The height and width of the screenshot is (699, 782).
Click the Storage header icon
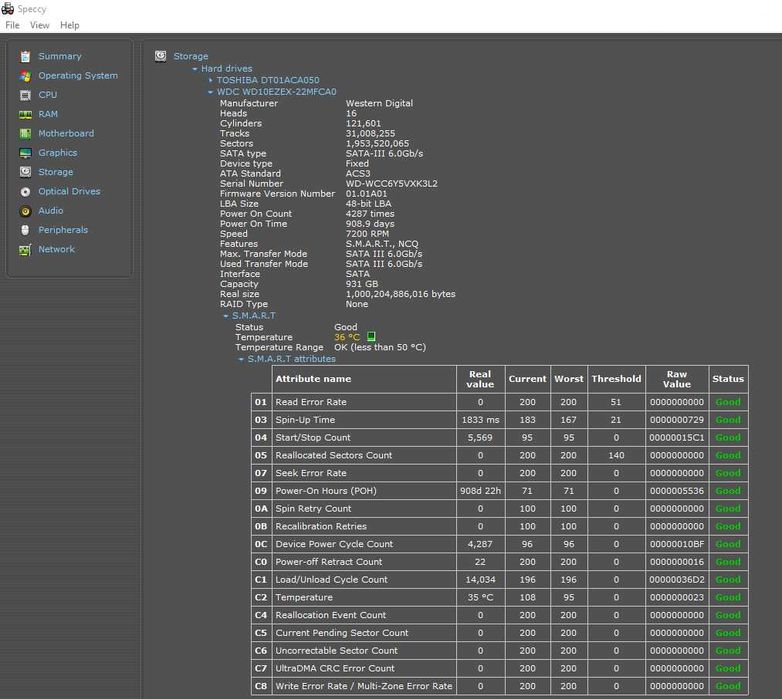(x=161, y=57)
